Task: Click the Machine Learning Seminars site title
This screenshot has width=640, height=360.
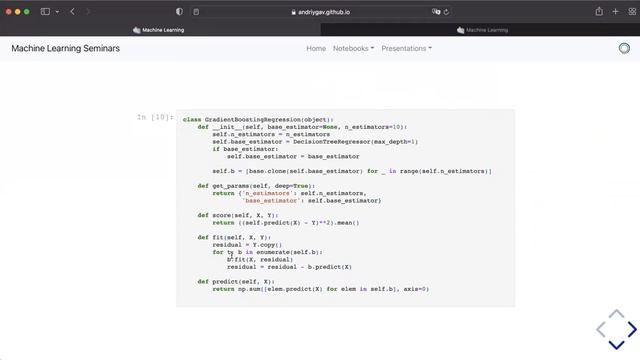Action: 65,48
